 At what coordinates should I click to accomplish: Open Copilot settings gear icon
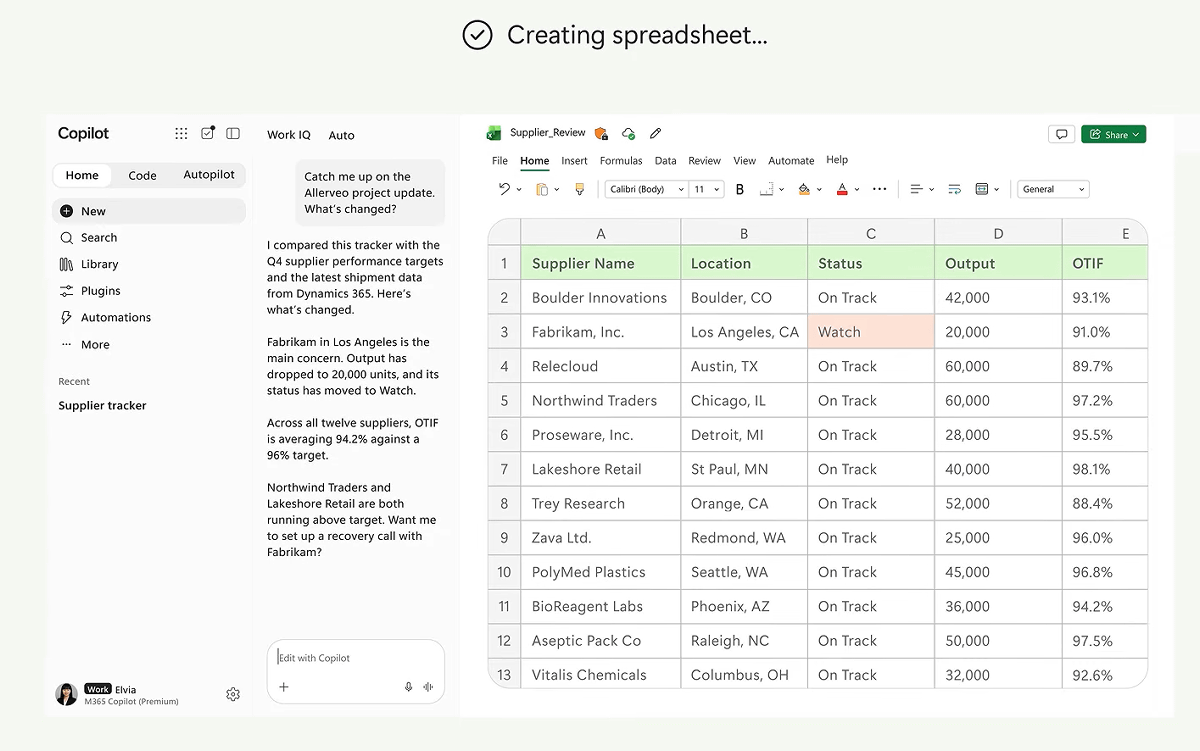[x=233, y=694]
